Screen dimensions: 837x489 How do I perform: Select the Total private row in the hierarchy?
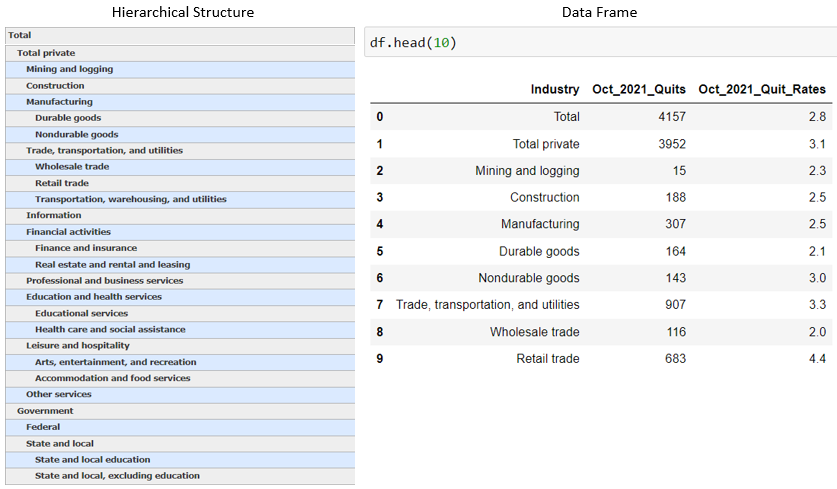pos(46,53)
